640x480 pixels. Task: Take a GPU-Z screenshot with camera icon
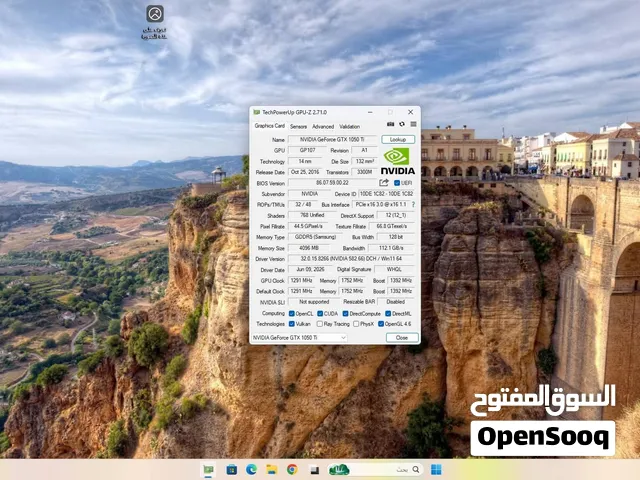391,124
